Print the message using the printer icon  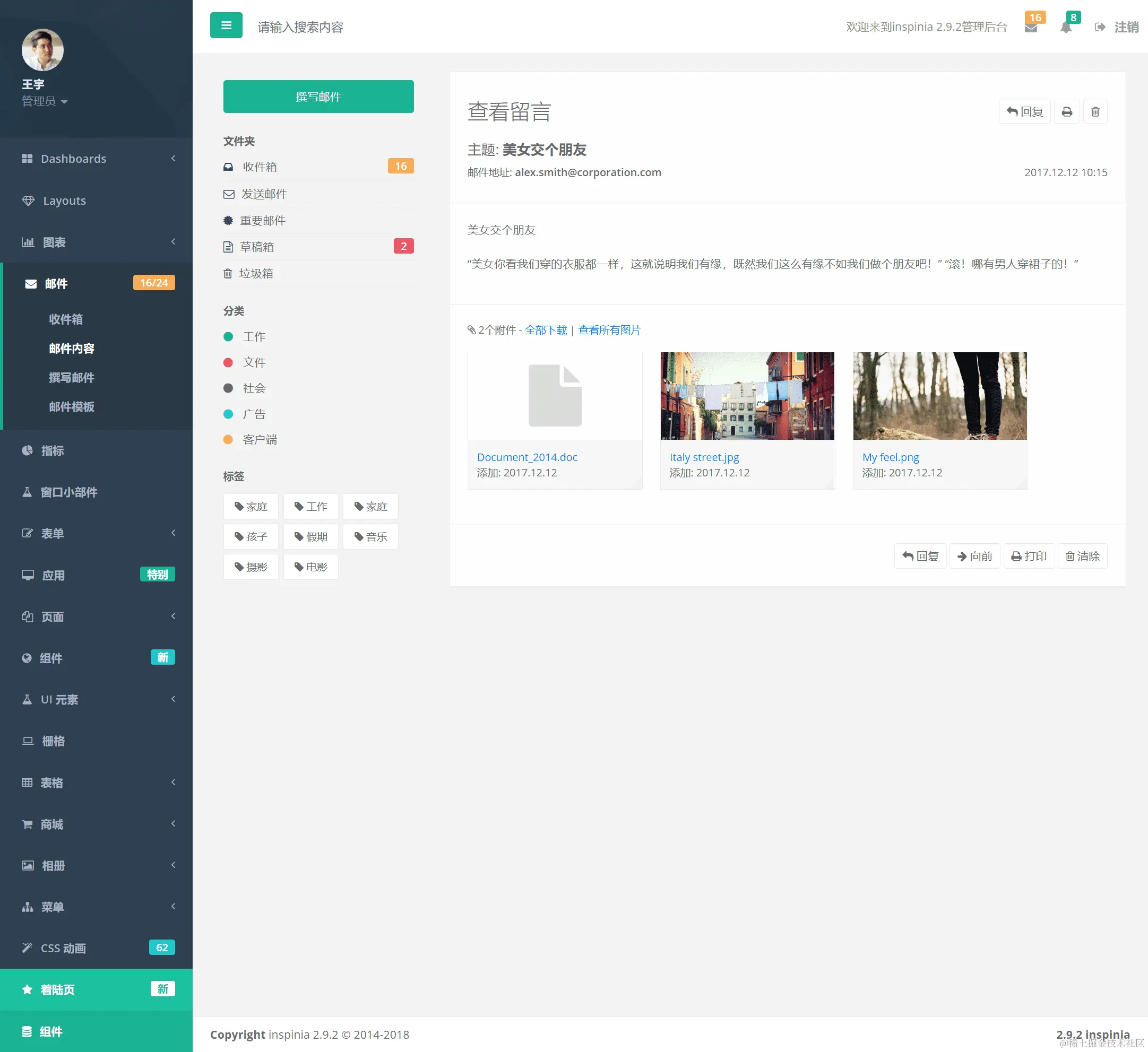[1067, 111]
